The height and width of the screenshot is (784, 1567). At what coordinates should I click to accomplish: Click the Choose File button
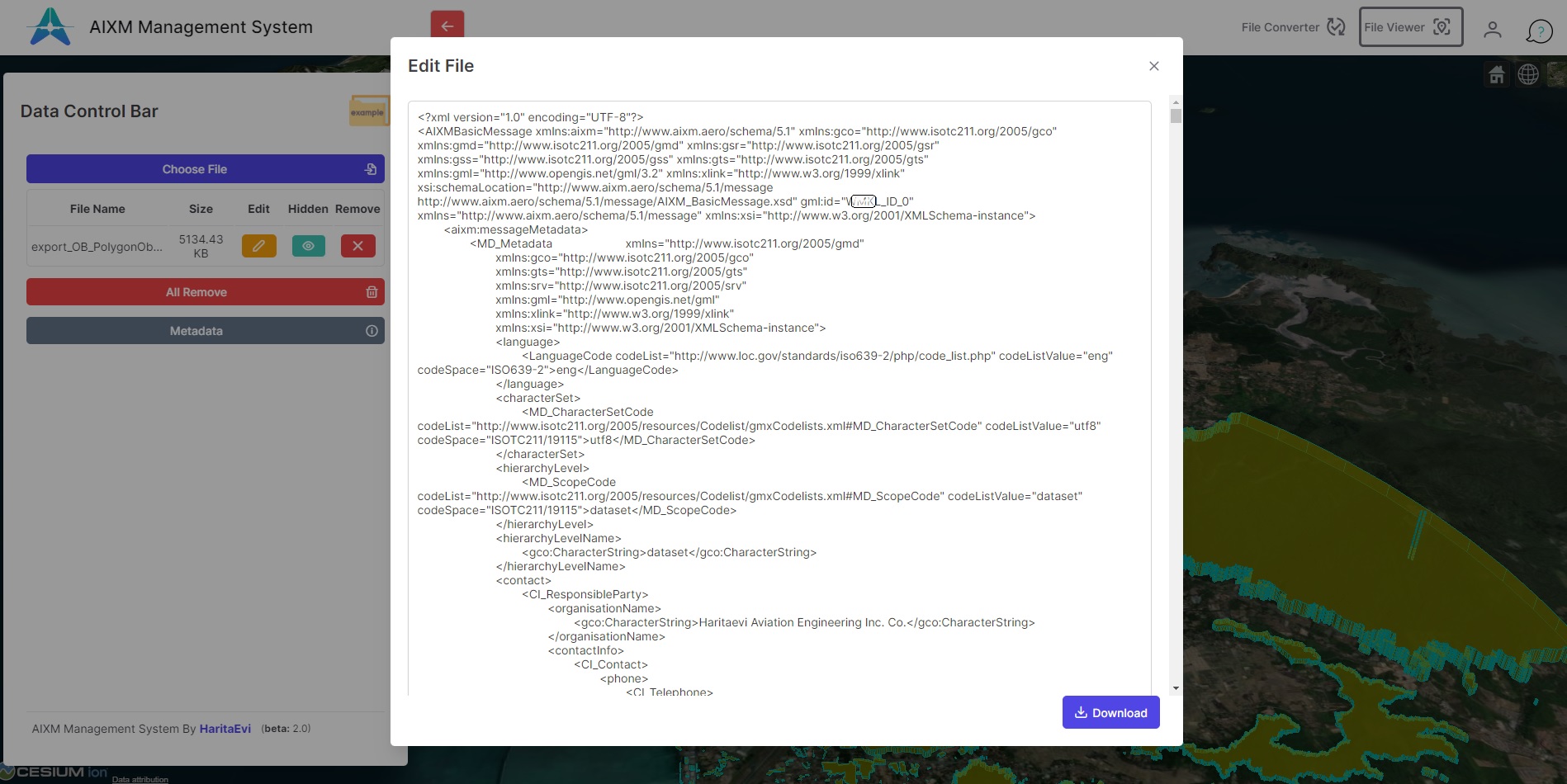[205, 169]
